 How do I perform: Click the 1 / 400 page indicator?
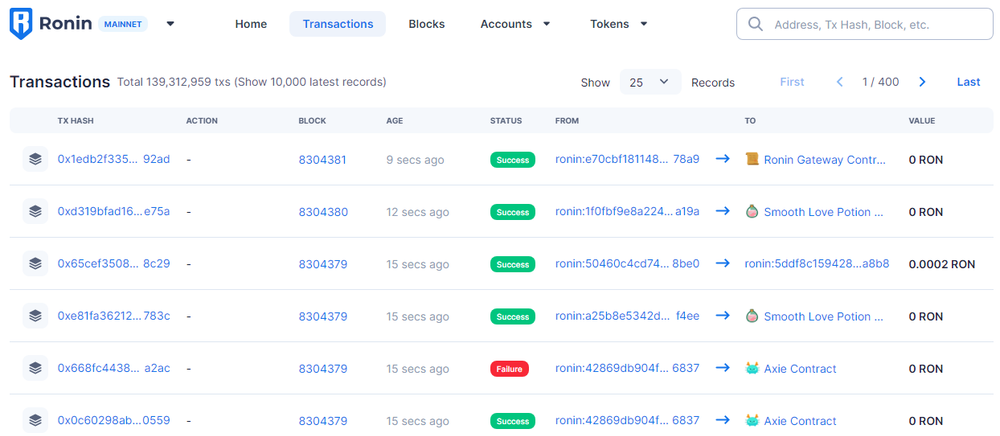881,82
